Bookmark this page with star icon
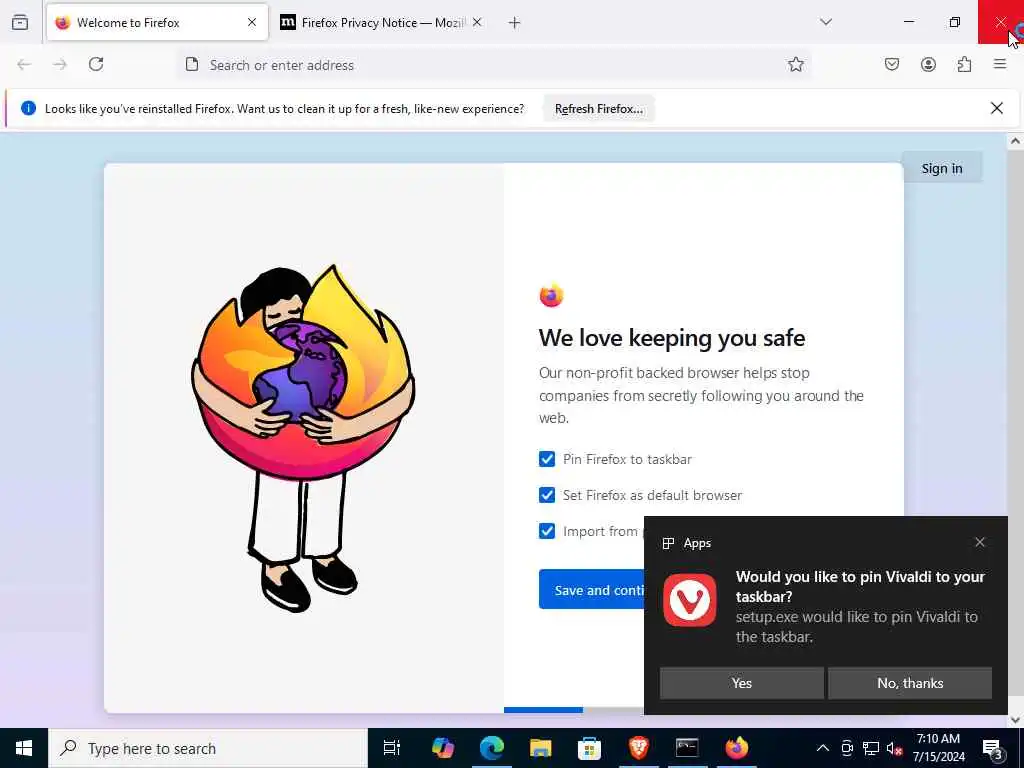 [795, 64]
